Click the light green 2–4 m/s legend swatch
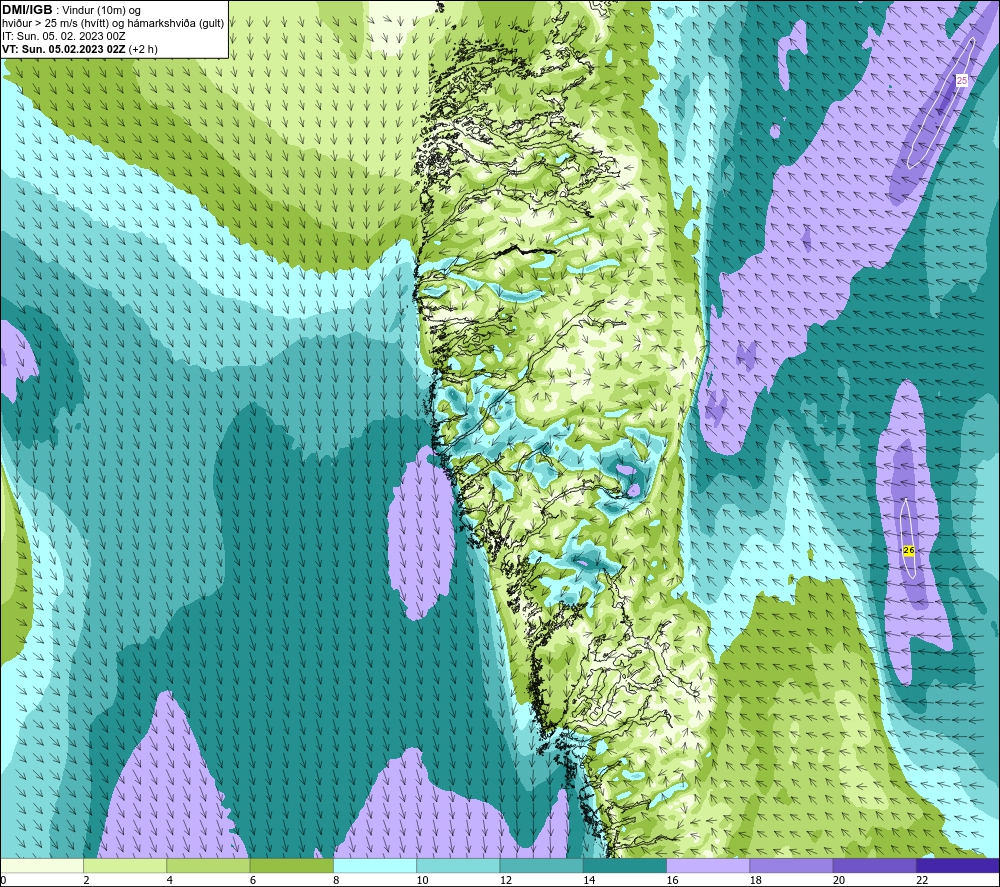The width and height of the screenshot is (1000, 887). 125,865
